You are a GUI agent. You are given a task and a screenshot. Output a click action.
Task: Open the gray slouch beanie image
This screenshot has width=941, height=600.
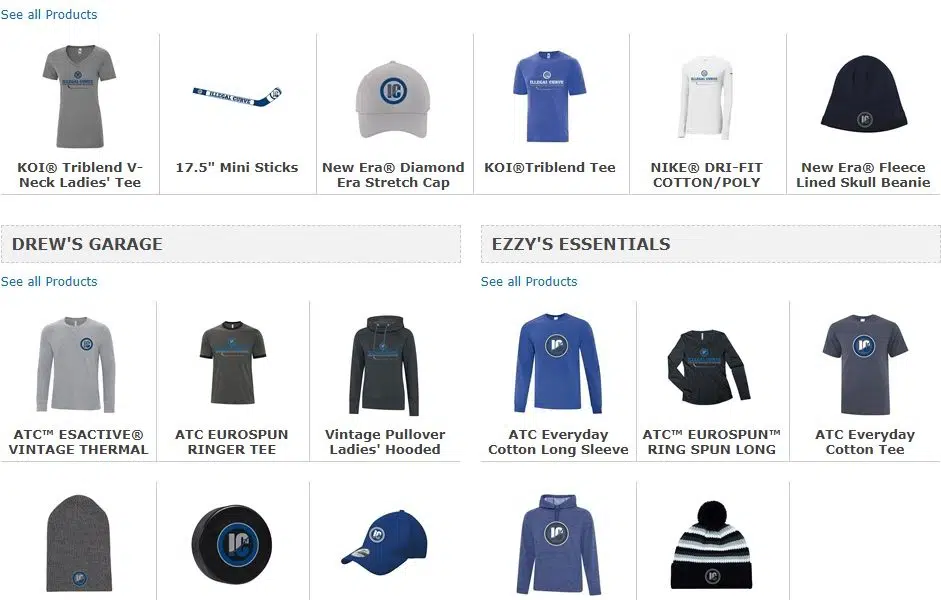79,543
